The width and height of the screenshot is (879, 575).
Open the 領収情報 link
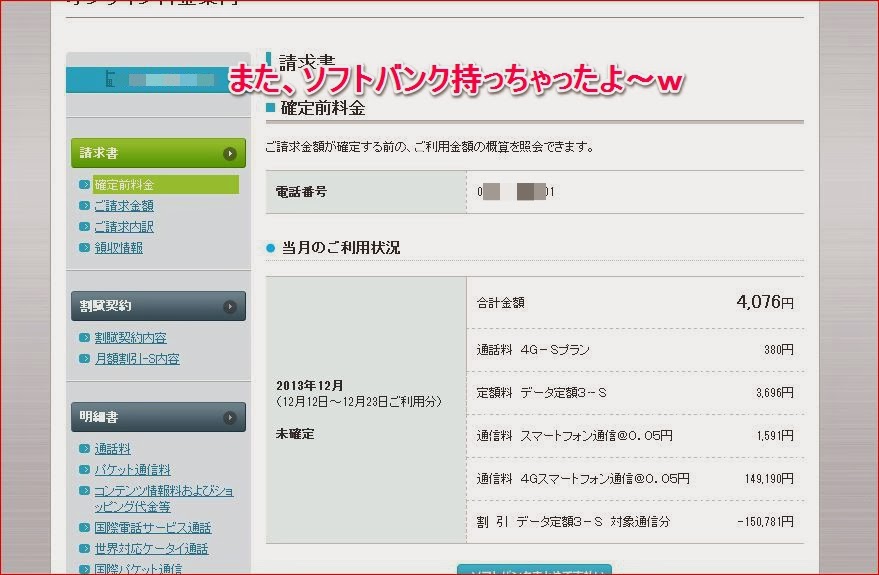coord(118,247)
